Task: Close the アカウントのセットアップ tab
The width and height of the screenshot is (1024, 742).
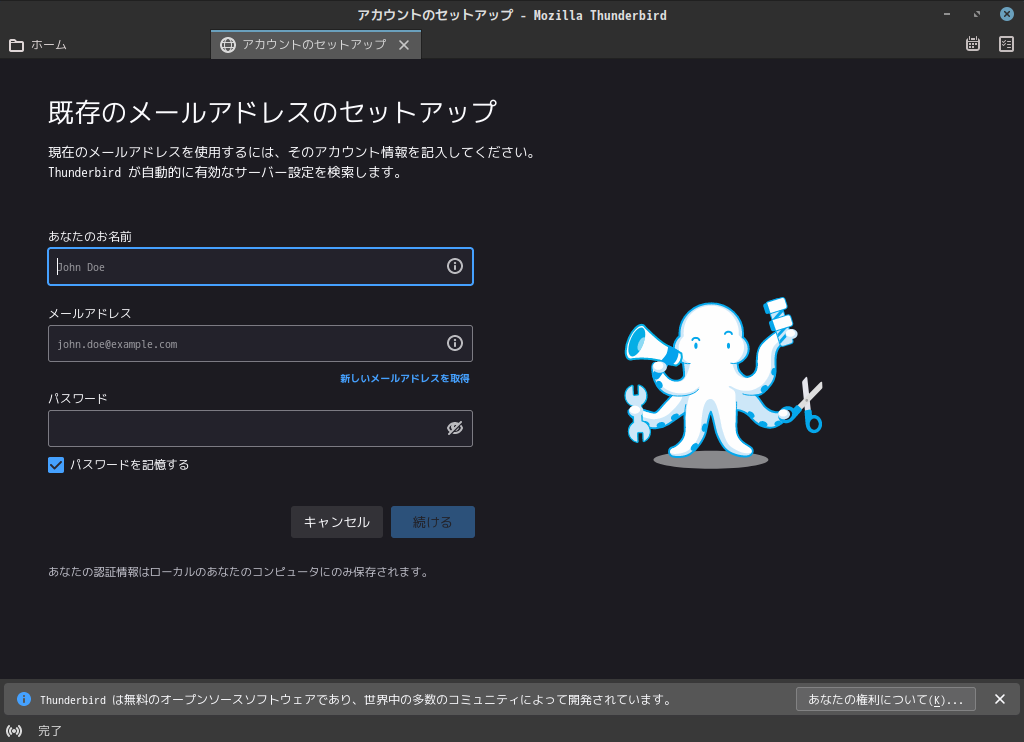Action: pos(404,44)
